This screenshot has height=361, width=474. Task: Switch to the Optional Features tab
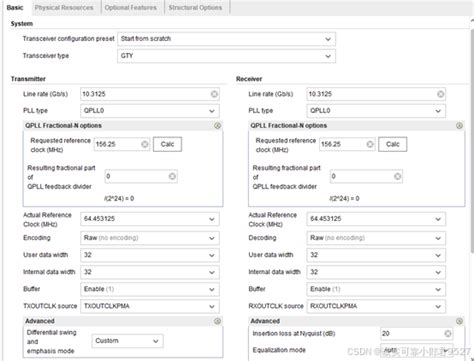(x=131, y=8)
